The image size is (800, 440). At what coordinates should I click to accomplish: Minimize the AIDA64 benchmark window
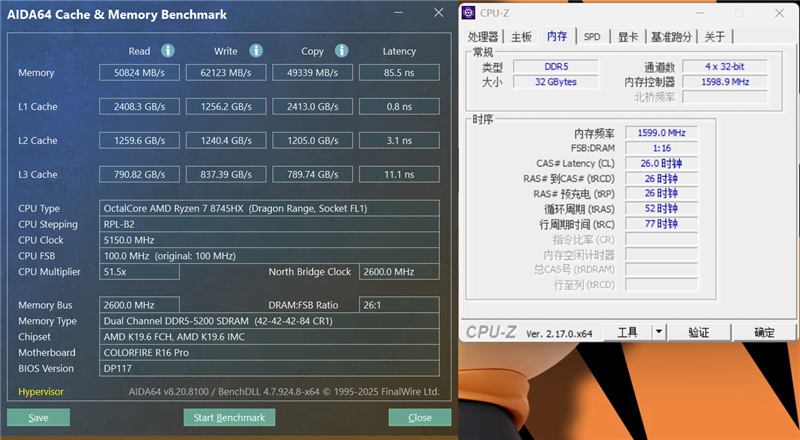coord(398,13)
